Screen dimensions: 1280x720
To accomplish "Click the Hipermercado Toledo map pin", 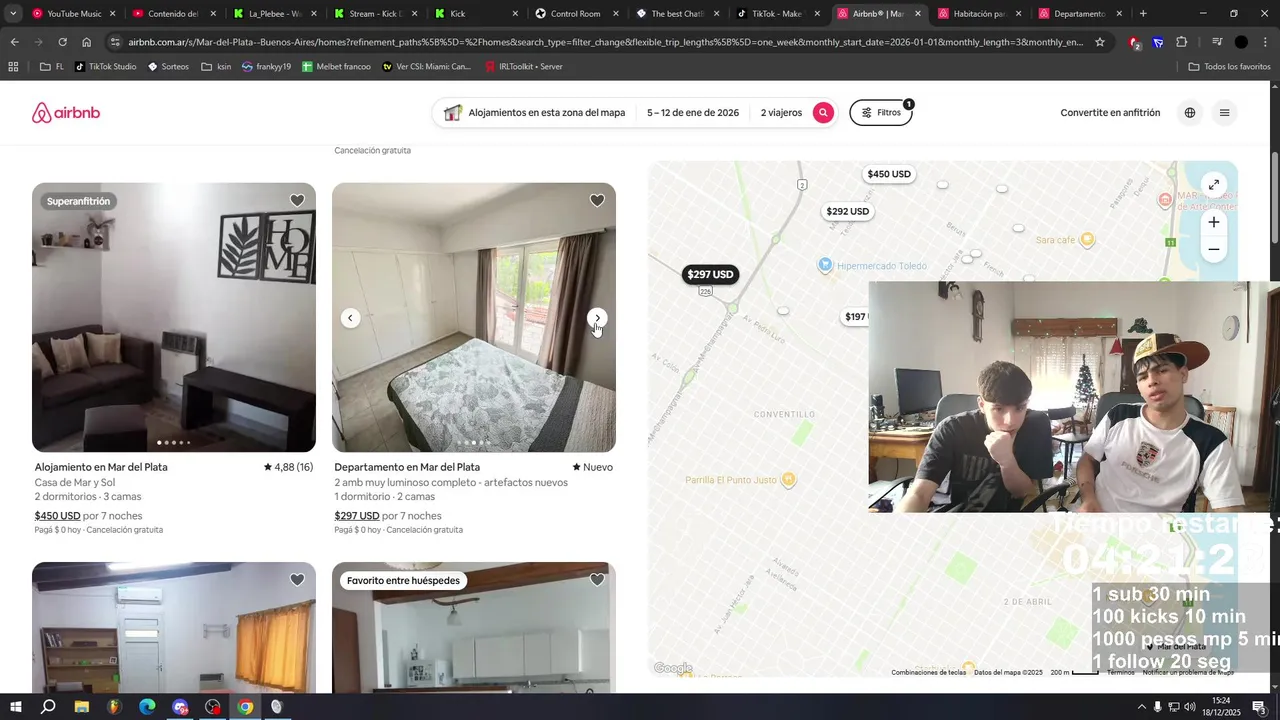I will coord(825,265).
